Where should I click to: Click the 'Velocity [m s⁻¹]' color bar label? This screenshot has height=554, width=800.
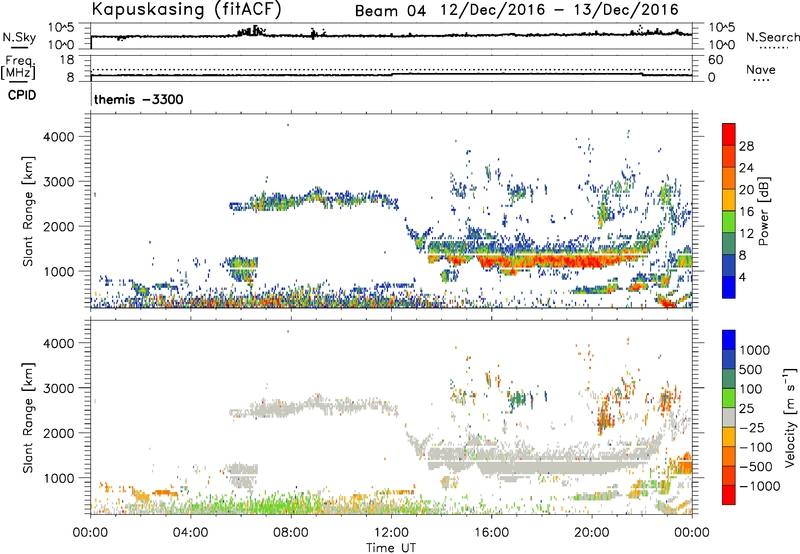coord(790,417)
